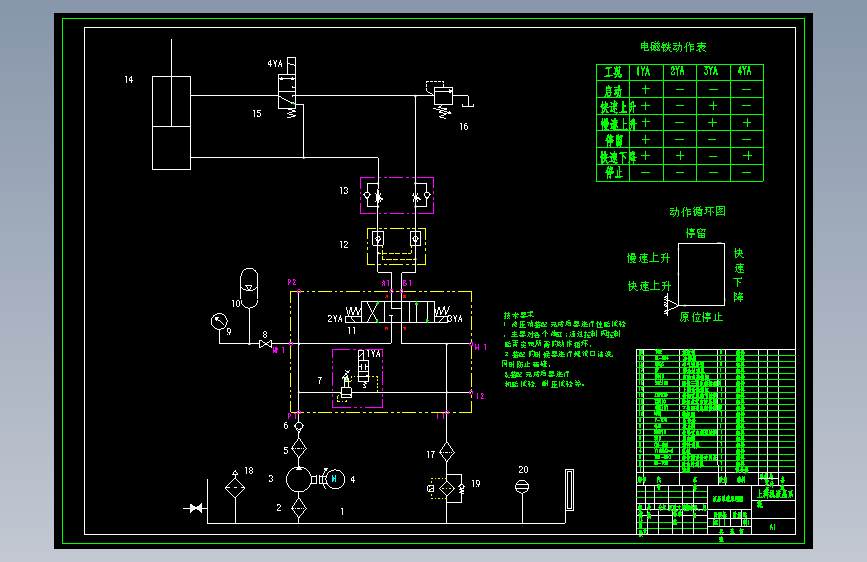Click port label A1 above directional valve

click(x=385, y=283)
